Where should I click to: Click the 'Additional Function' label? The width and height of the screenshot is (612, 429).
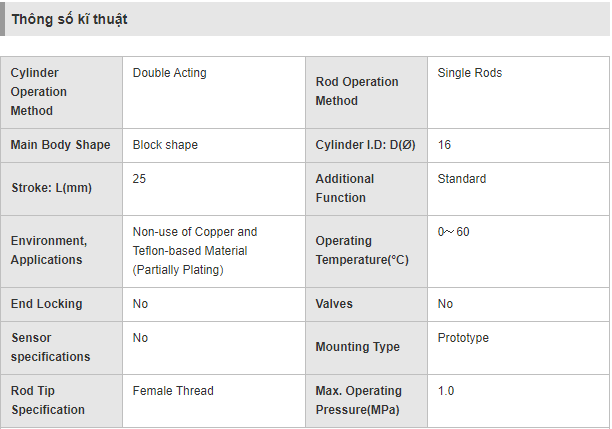(345, 188)
